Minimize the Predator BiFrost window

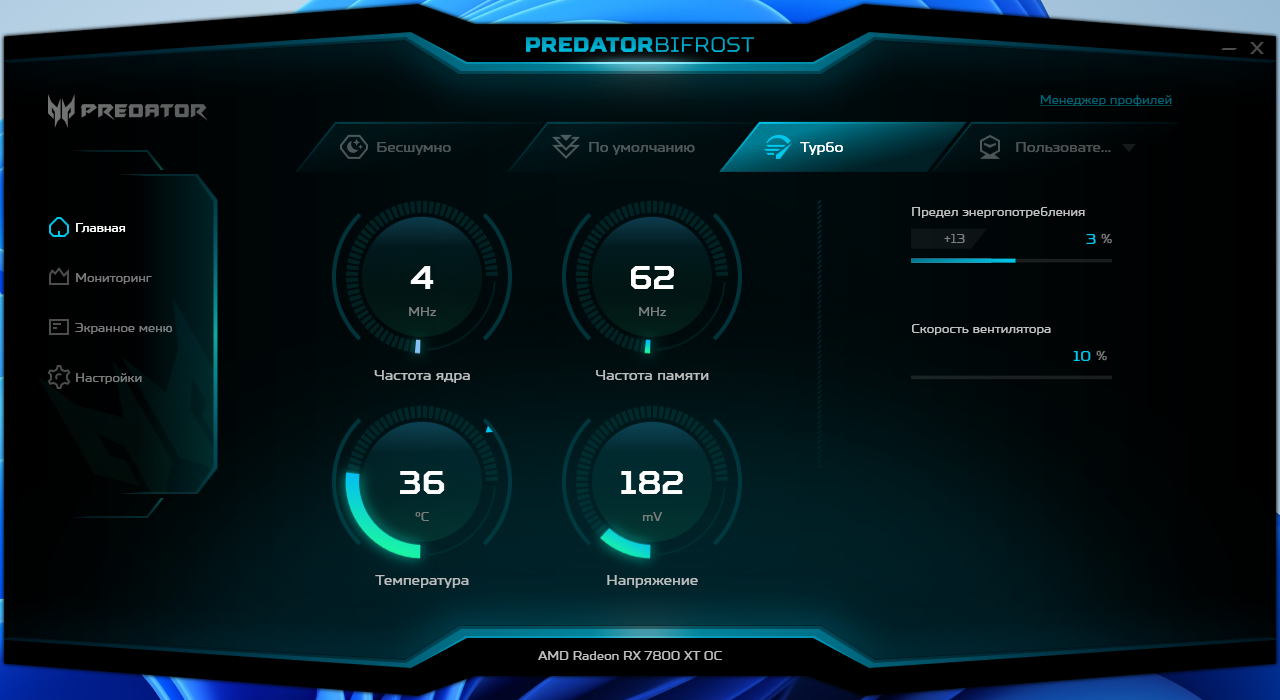[x=1229, y=48]
